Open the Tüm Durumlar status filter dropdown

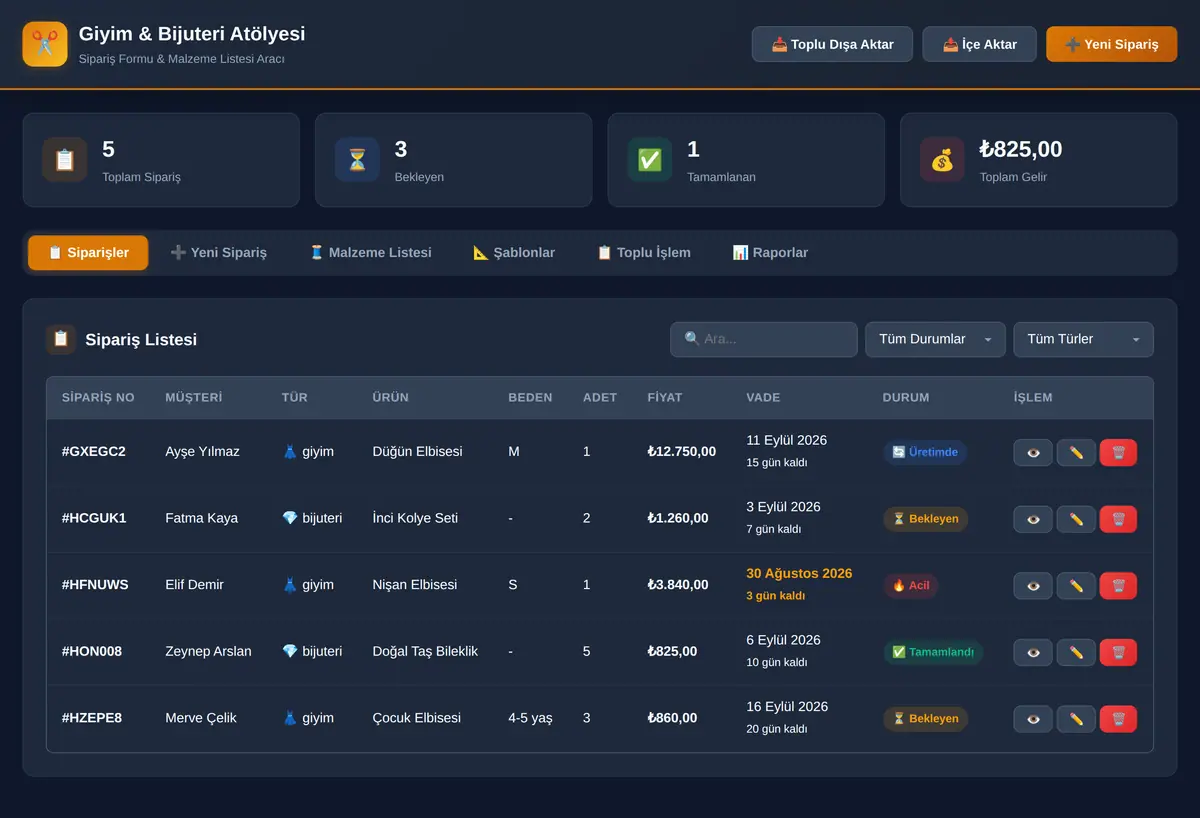(x=935, y=339)
